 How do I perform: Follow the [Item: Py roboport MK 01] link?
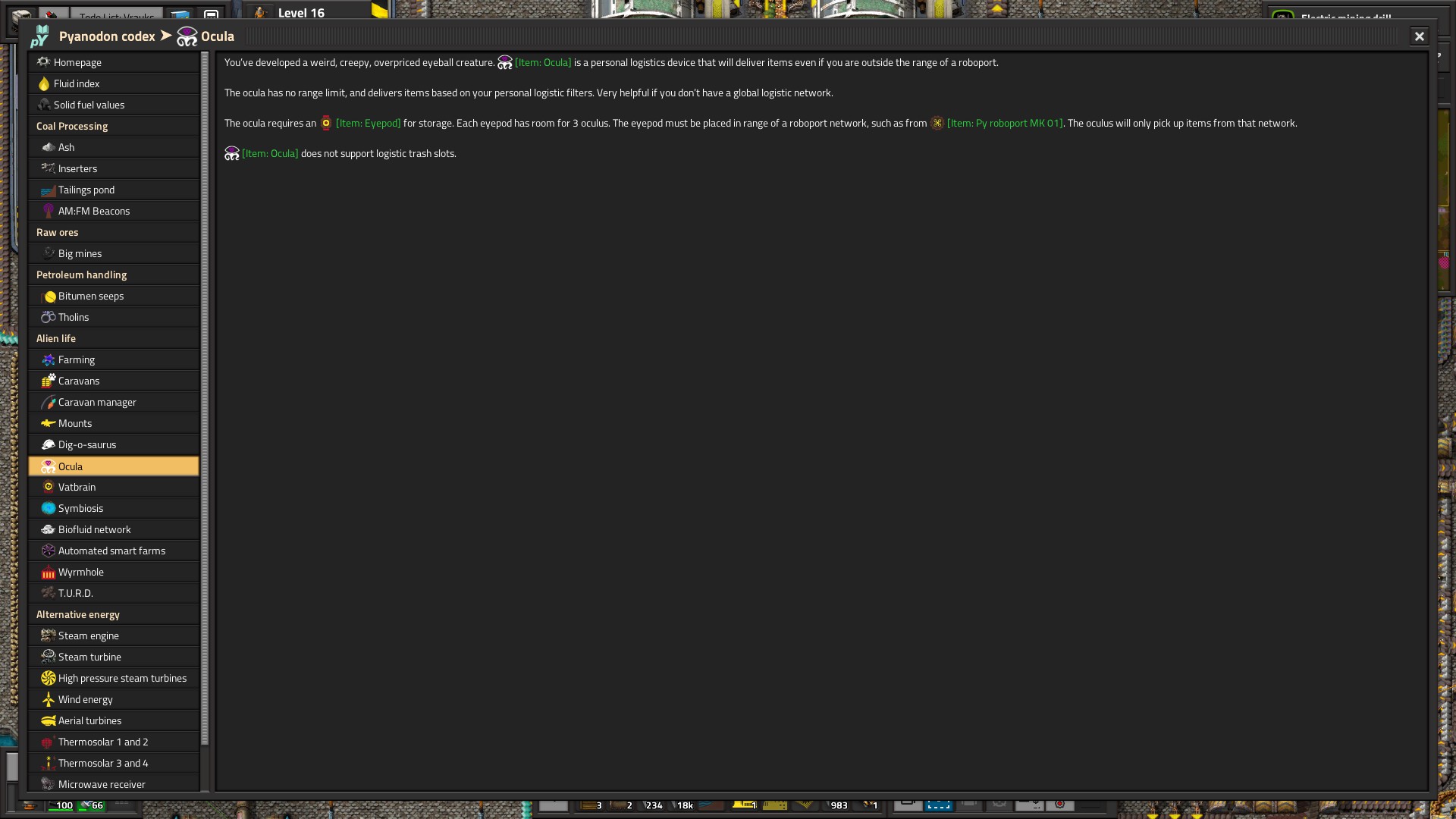point(1005,124)
